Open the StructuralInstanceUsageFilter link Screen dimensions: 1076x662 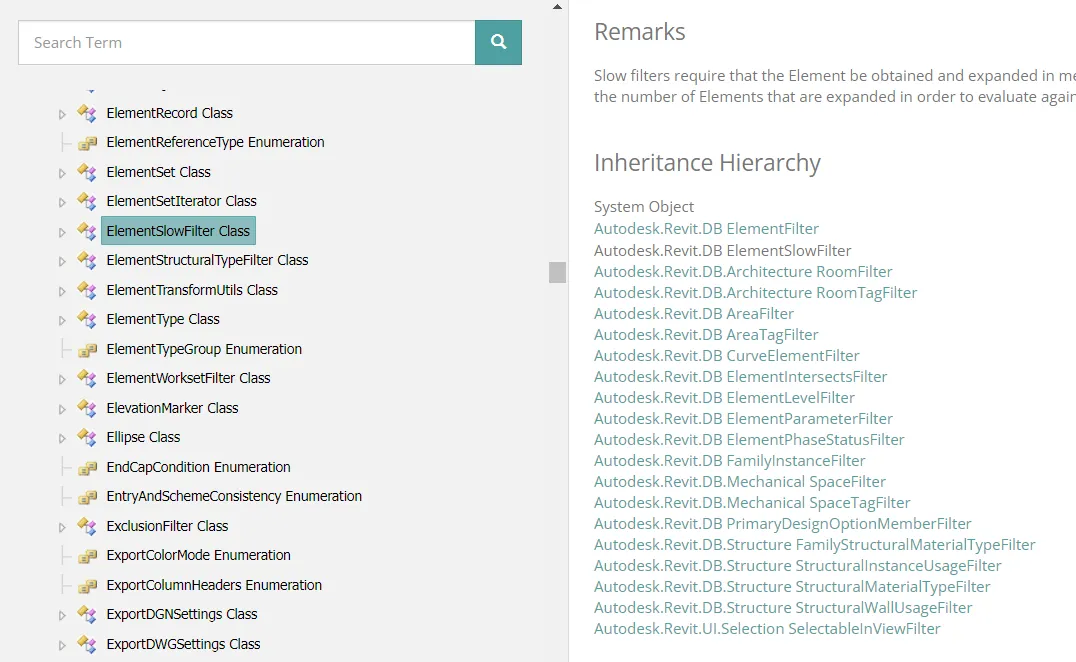coord(797,566)
